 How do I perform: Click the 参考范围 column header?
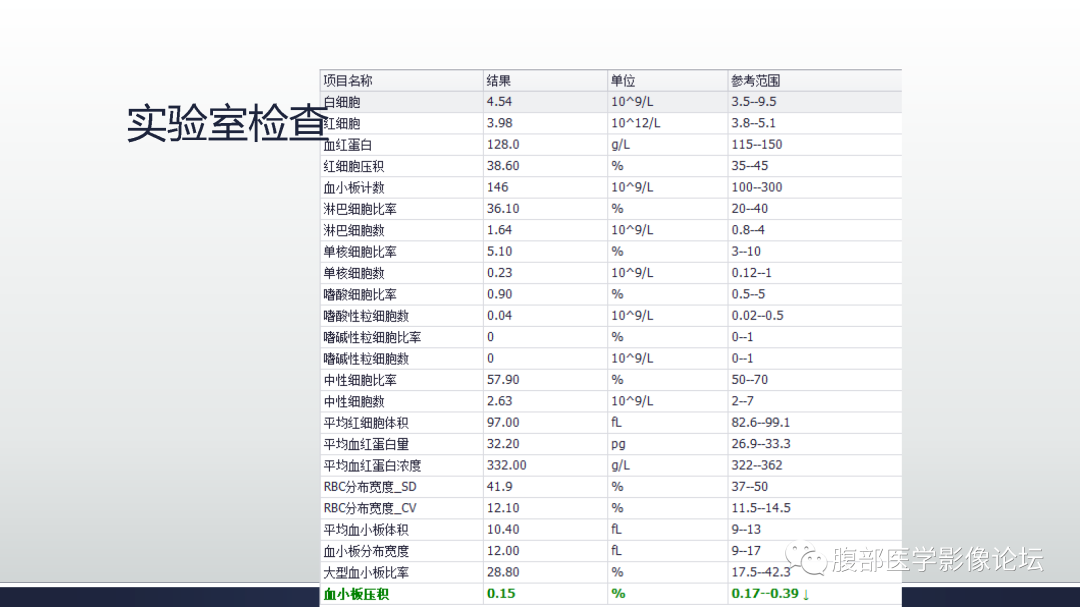coord(756,81)
